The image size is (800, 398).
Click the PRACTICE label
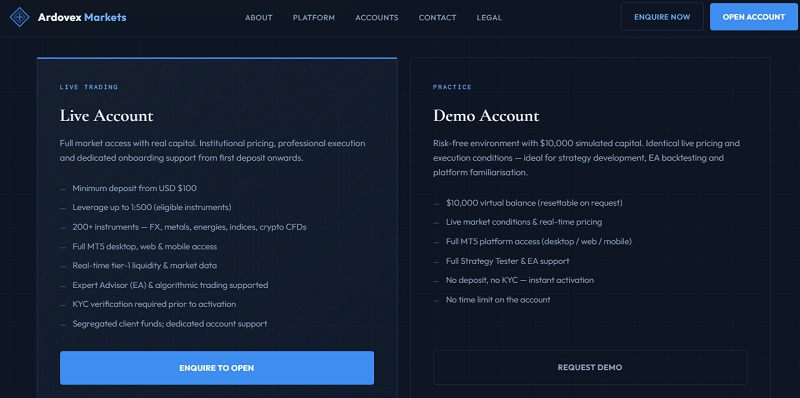[x=452, y=87]
